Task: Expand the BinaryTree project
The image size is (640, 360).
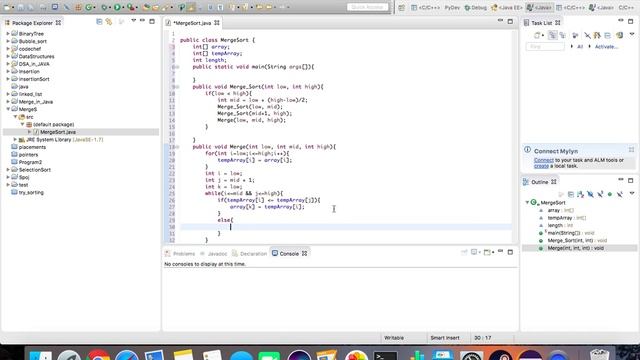Action: (8, 34)
